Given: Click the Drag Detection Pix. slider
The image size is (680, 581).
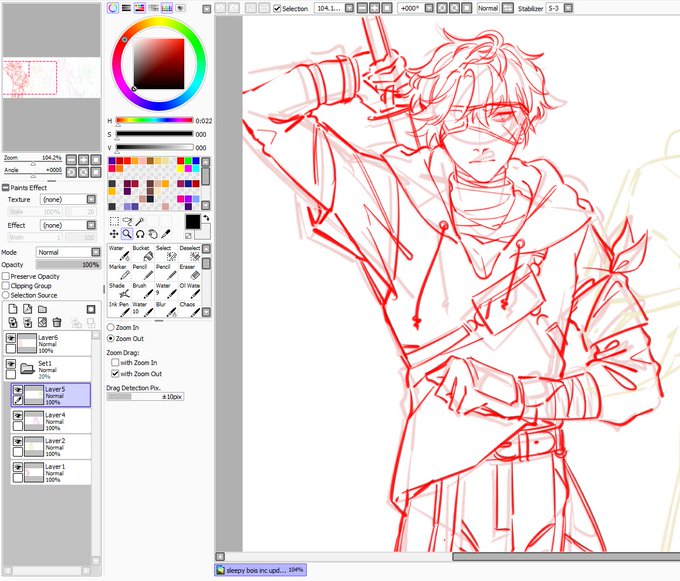Looking at the screenshot, I should [x=145, y=396].
